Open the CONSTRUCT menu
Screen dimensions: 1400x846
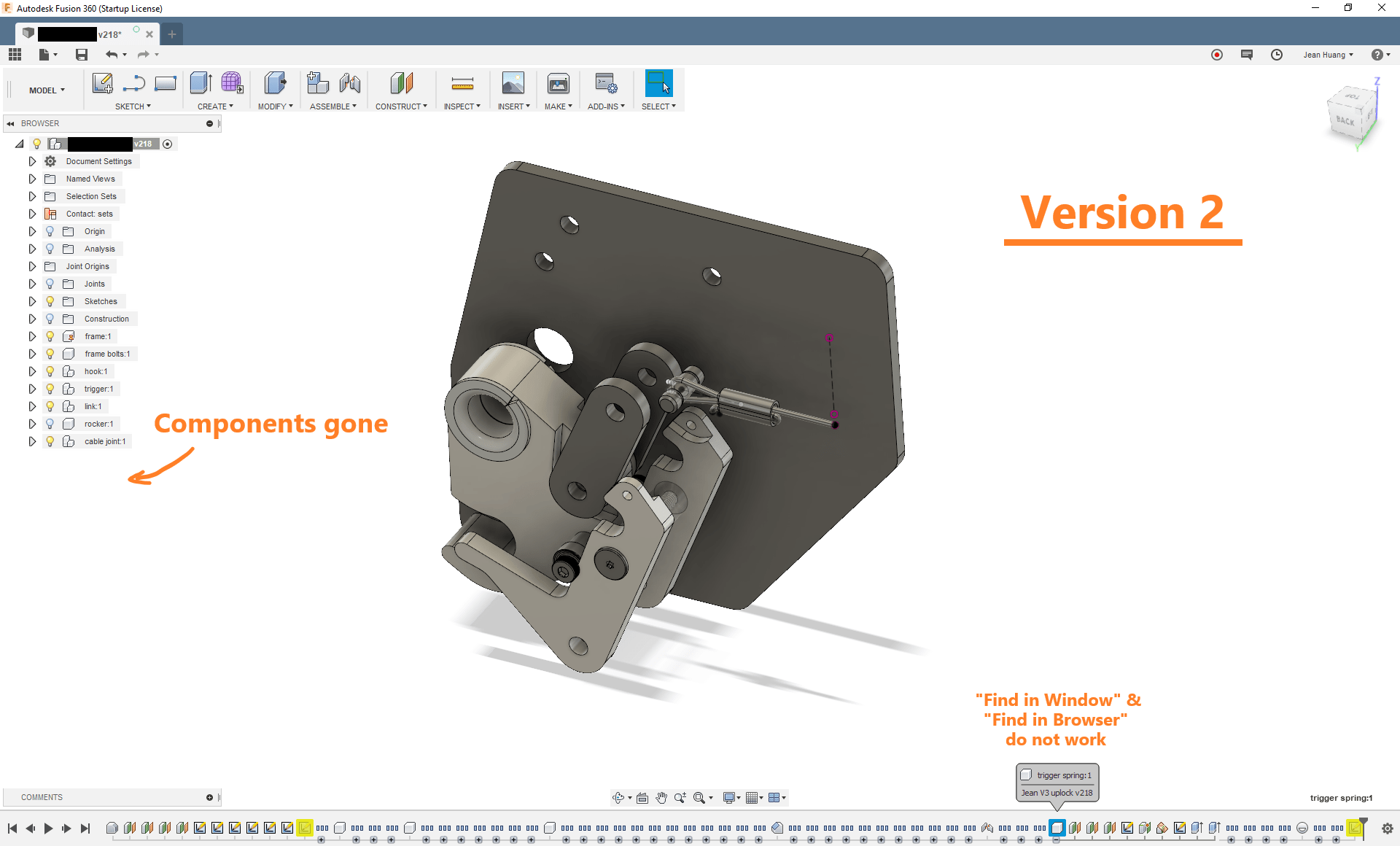tap(401, 106)
